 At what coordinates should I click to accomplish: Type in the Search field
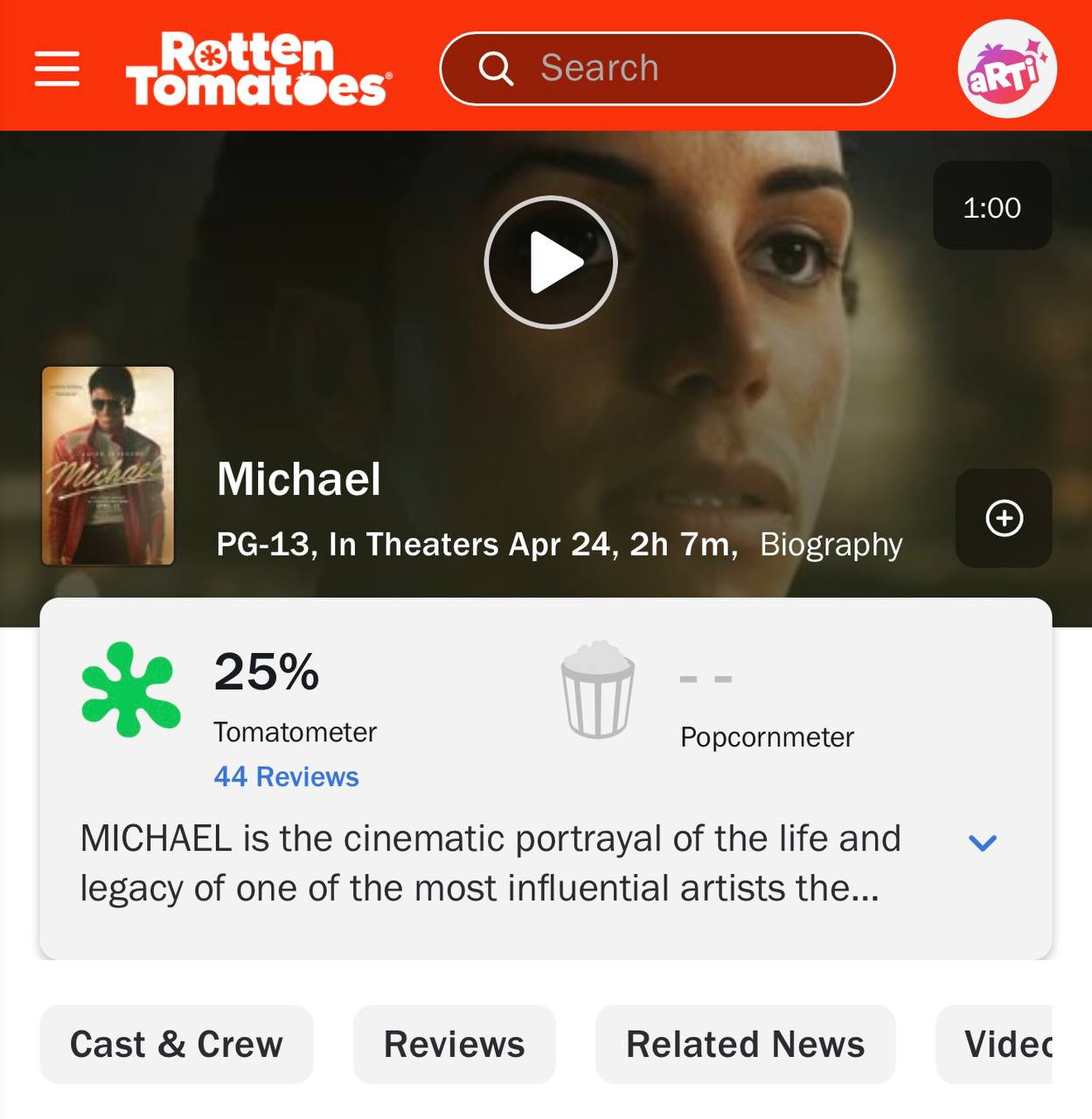tap(699, 68)
